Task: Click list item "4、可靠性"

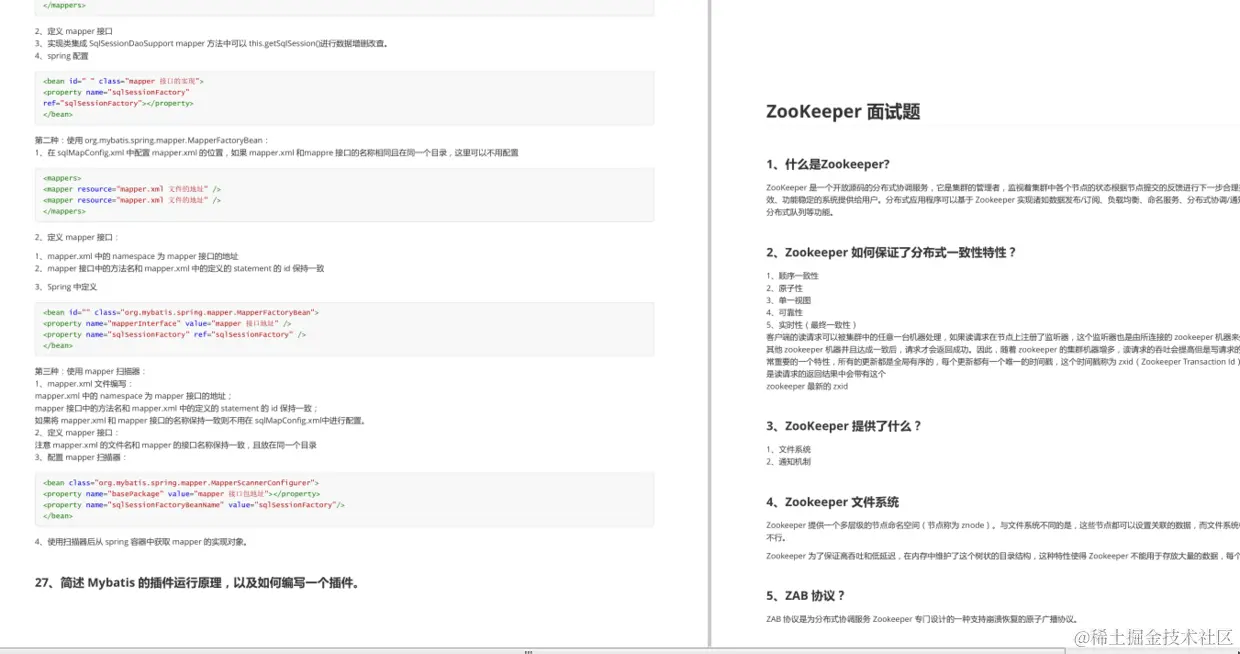Action: (785, 312)
